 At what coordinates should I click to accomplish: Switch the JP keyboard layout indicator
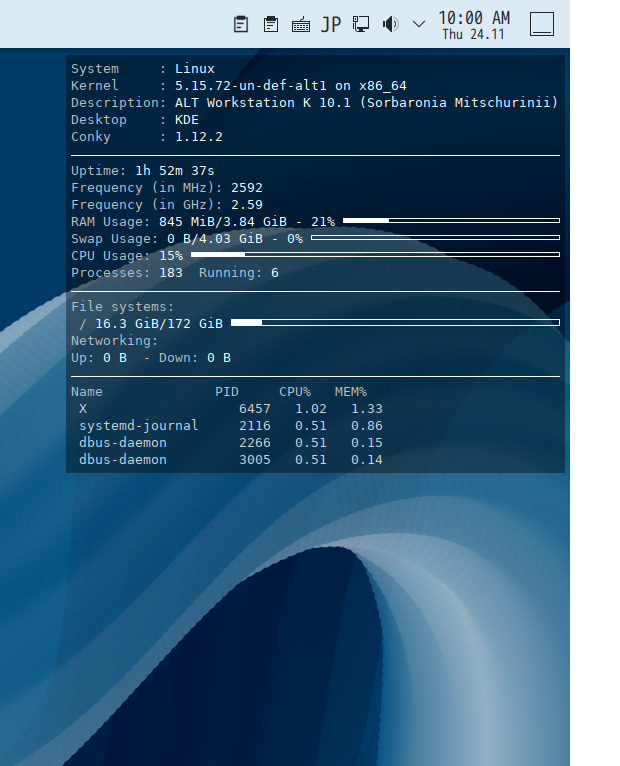tap(331, 24)
